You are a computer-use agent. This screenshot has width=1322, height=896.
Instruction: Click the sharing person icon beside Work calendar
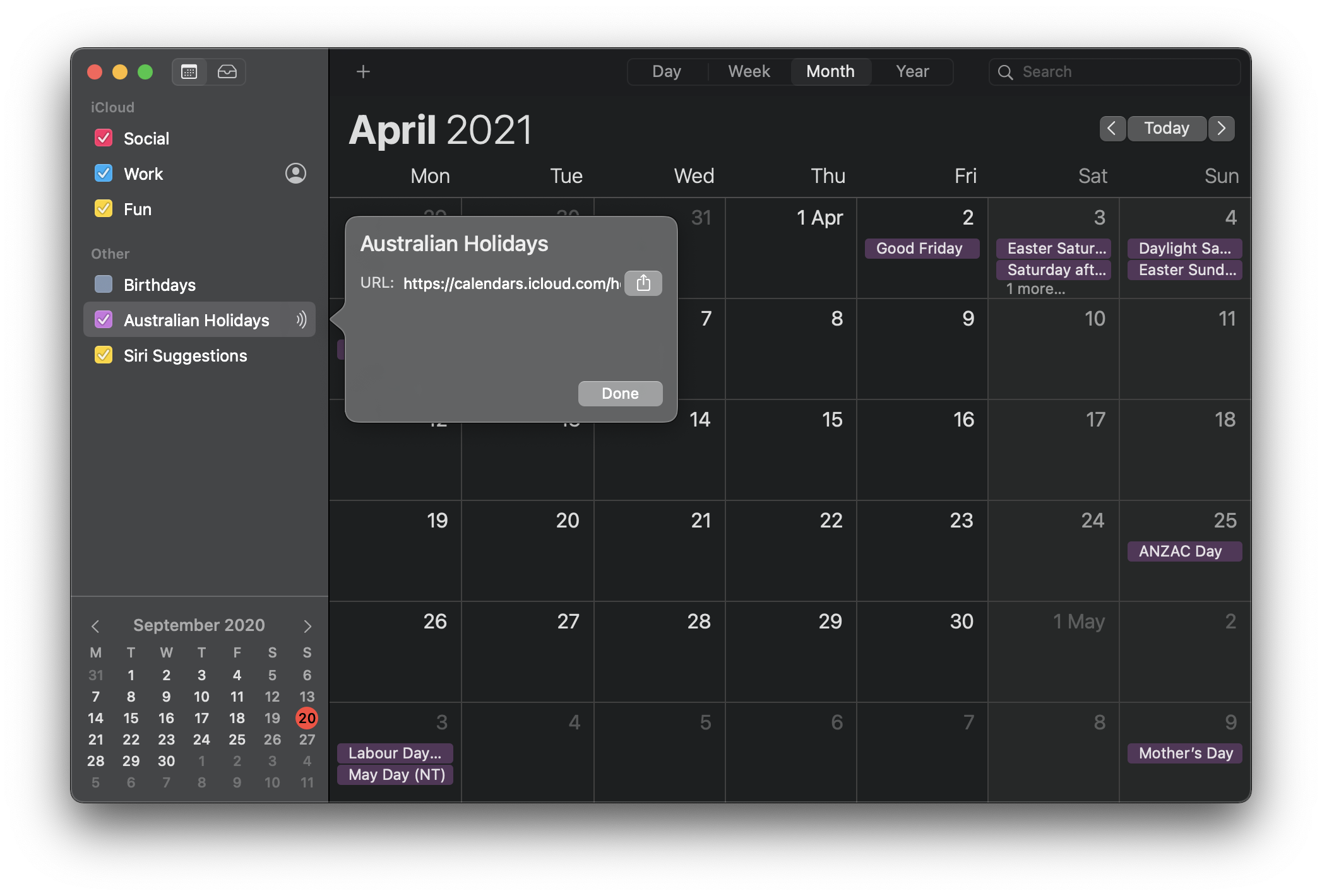tap(295, 174)
